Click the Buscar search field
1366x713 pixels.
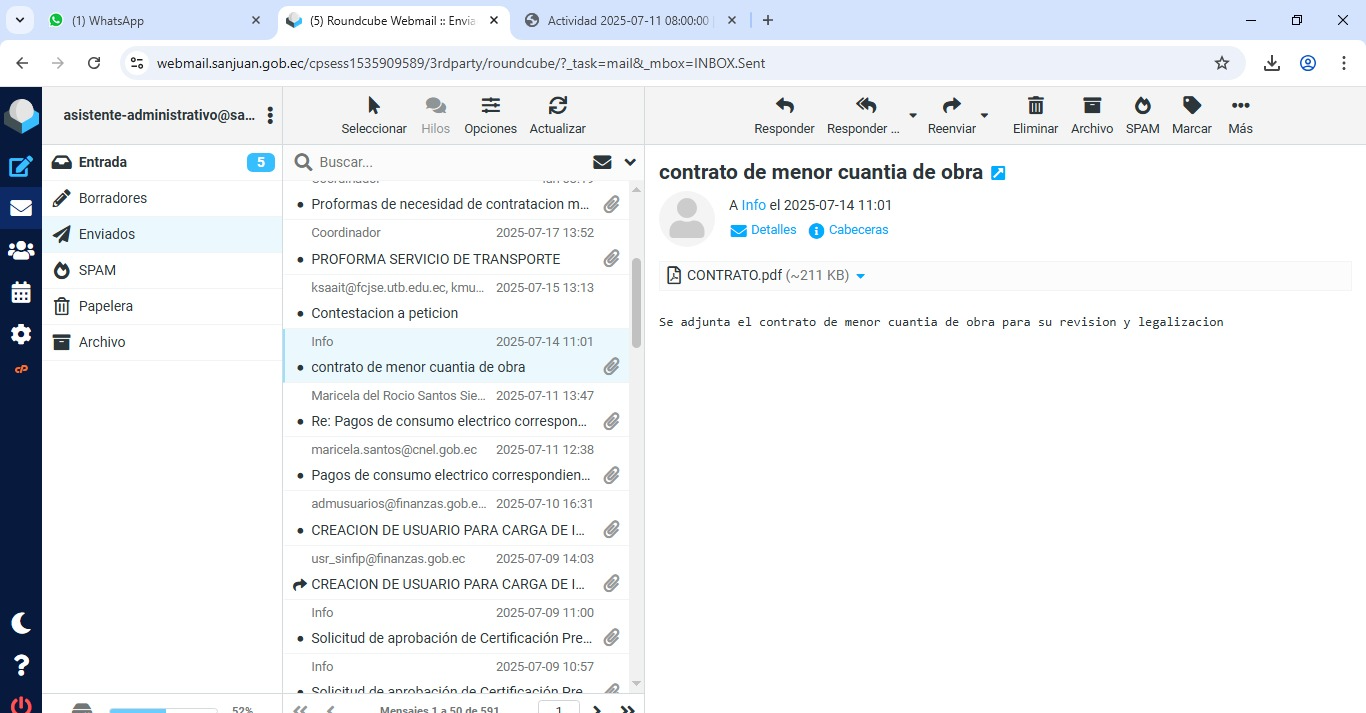point(450,162)
